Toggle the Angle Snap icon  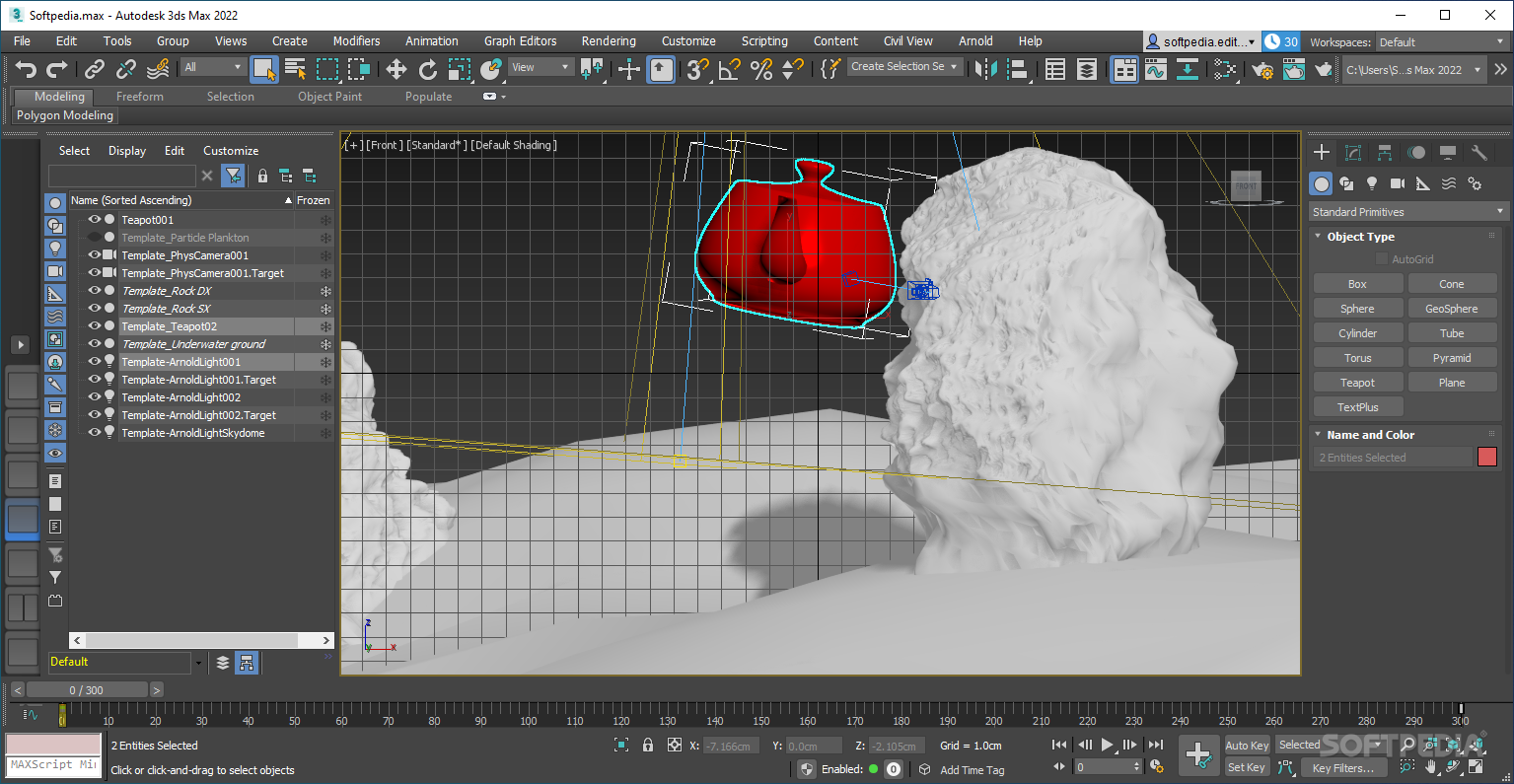point(730,69)
